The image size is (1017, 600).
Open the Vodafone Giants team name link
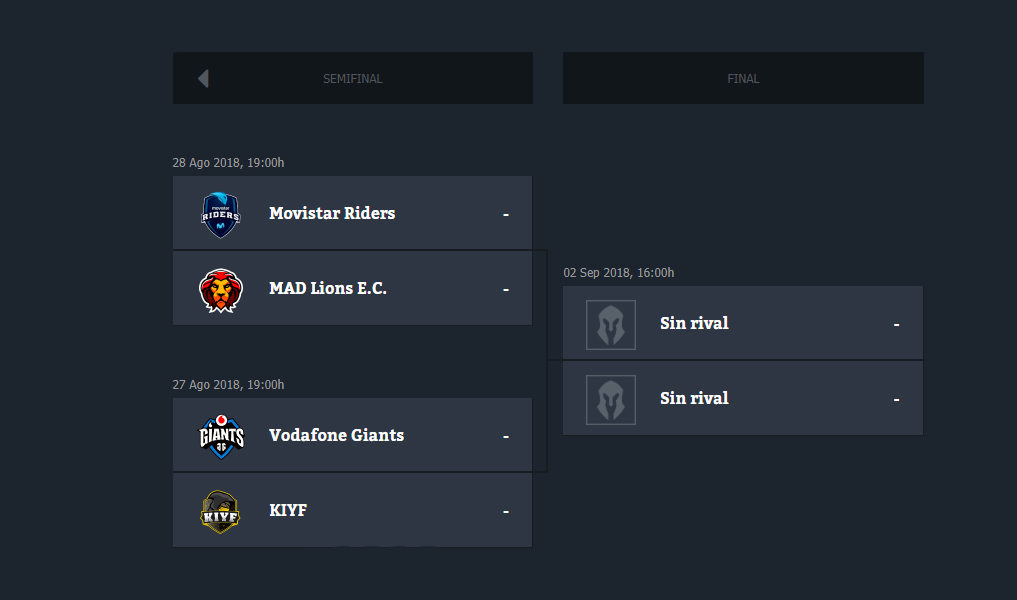pyautogui.click(x=336, y=435)
